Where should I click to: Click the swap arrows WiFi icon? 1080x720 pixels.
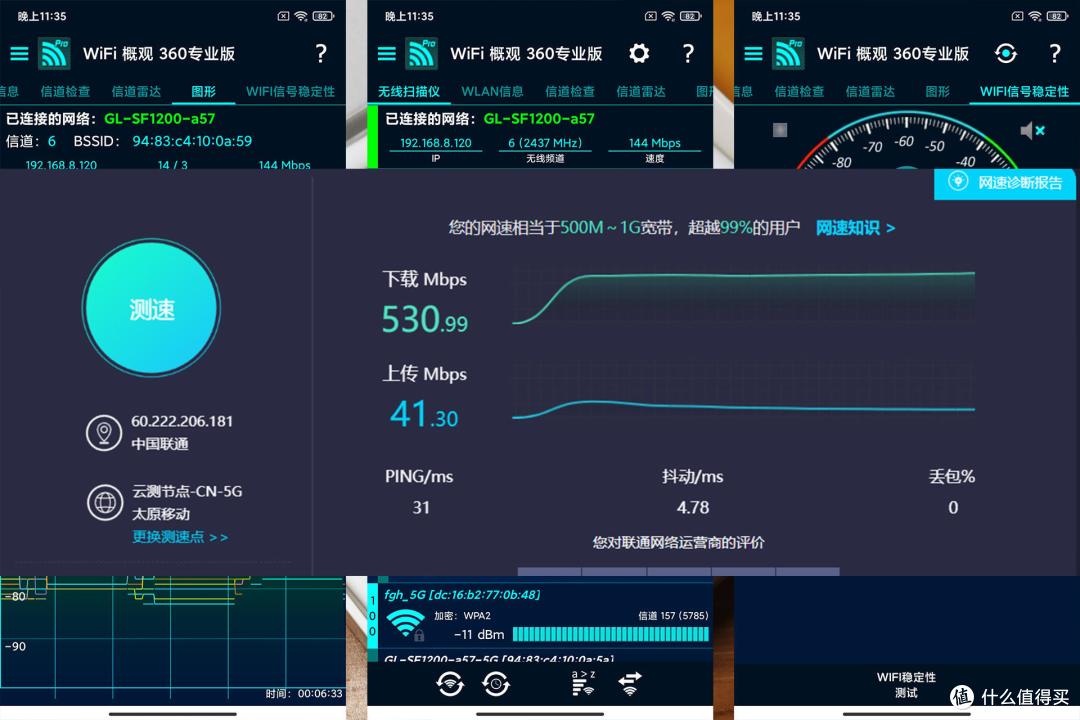point(630,683)
